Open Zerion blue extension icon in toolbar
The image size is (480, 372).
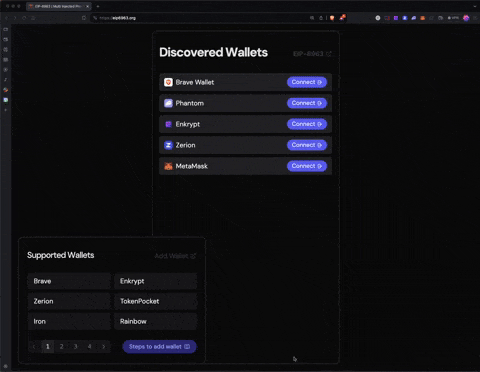coord(405,18)
